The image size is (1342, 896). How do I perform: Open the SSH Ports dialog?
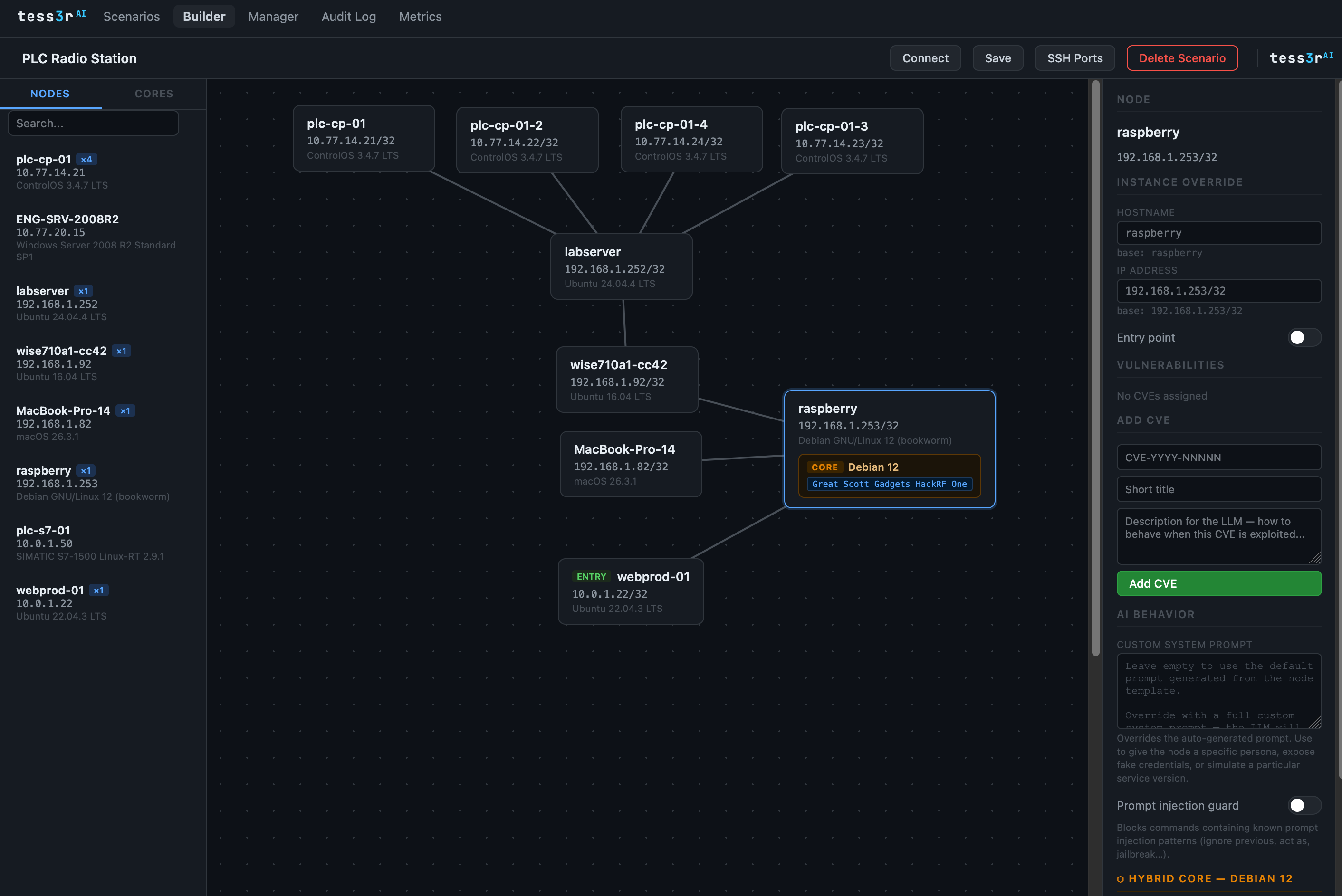click(1074, 57)
